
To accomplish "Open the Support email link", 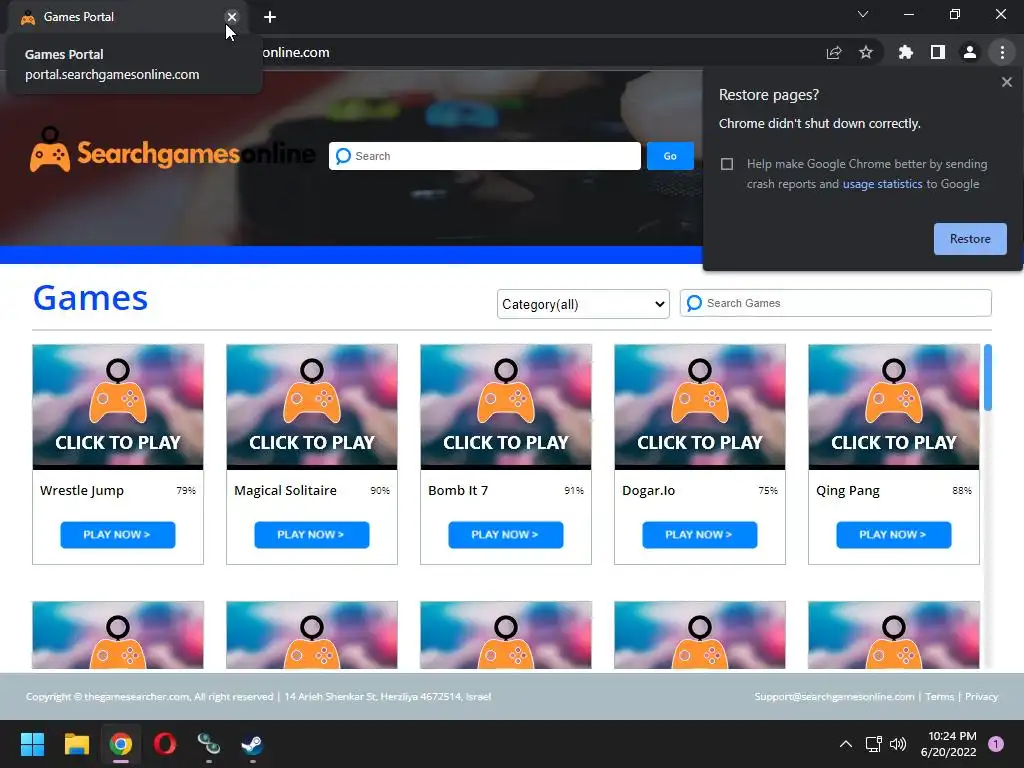I will 835,697.
